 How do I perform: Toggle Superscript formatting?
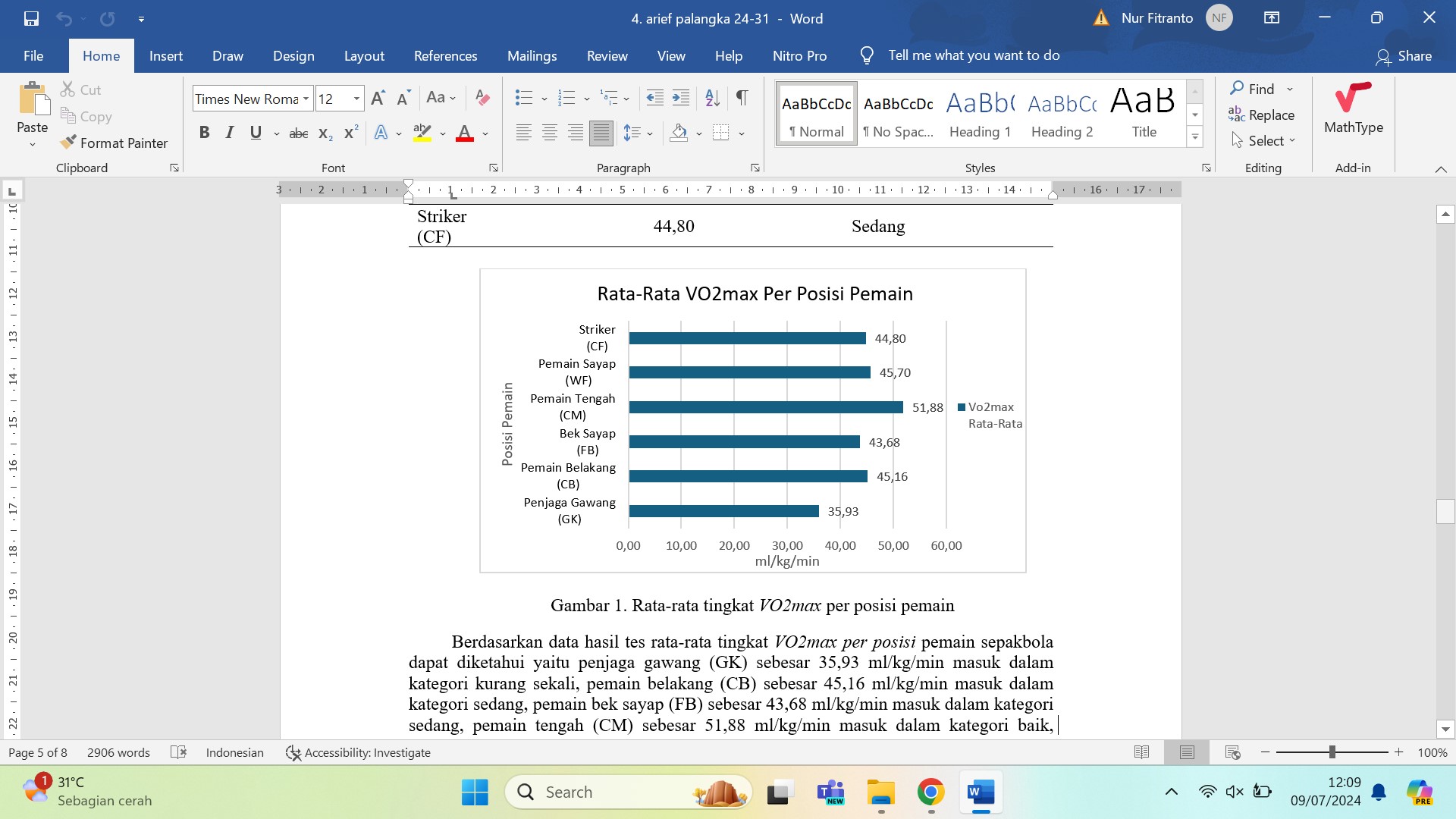[x=350, y=133]
